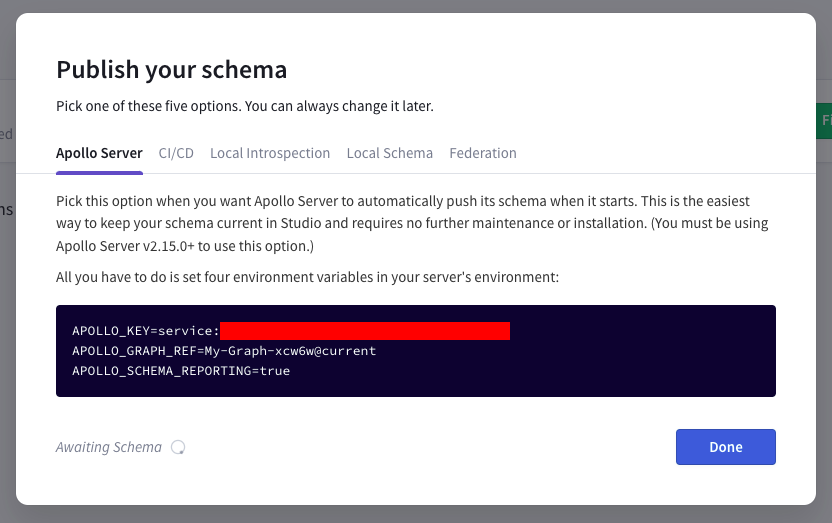Click the APOLLO_SCHEMA_REPORTING=true line
832x523 pixels.
pos(181,371)
